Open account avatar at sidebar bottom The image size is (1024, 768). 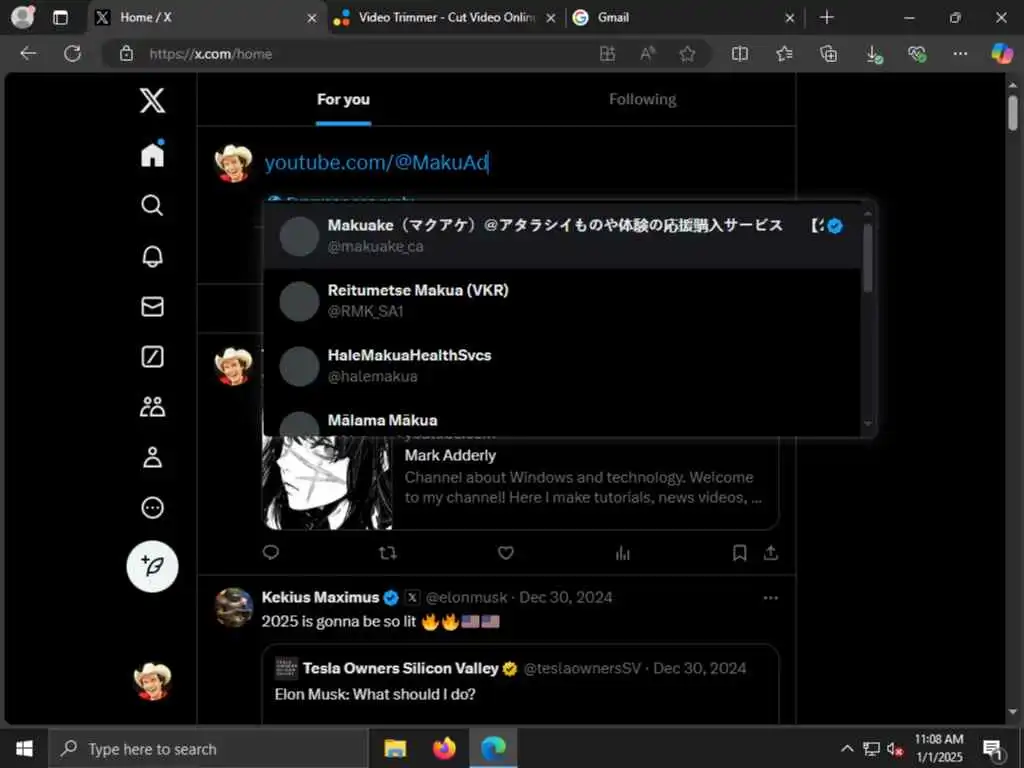pyautogui.click(x=152, y=681)
